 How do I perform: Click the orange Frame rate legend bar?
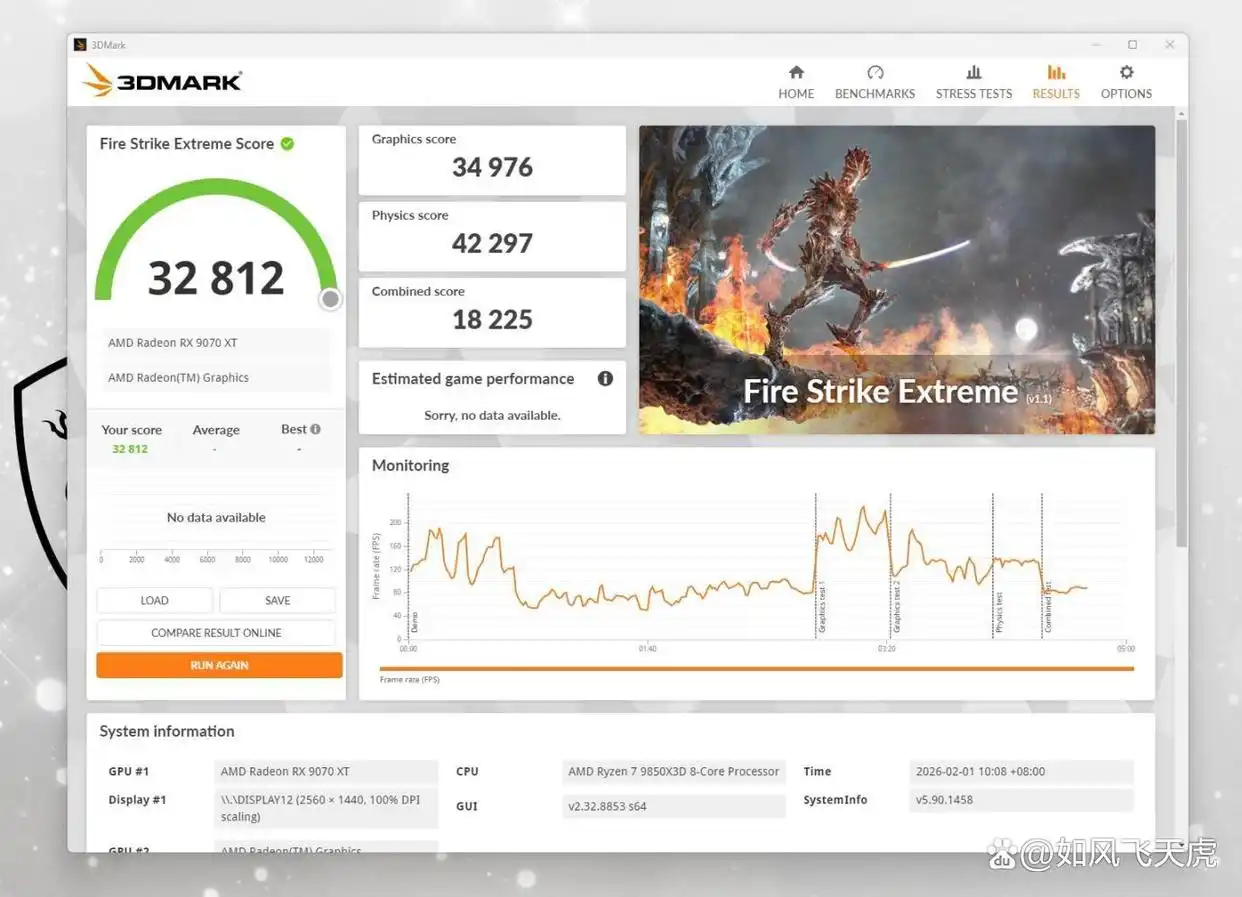click(x=756, y=669)
